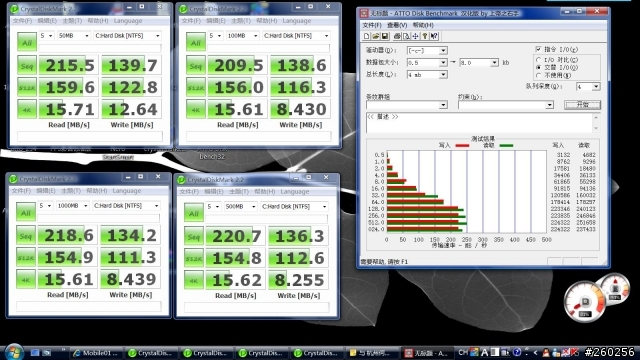The image size is (640, 360).
Task: Click the 8.430 4K write result
Action: click(300, 109)
